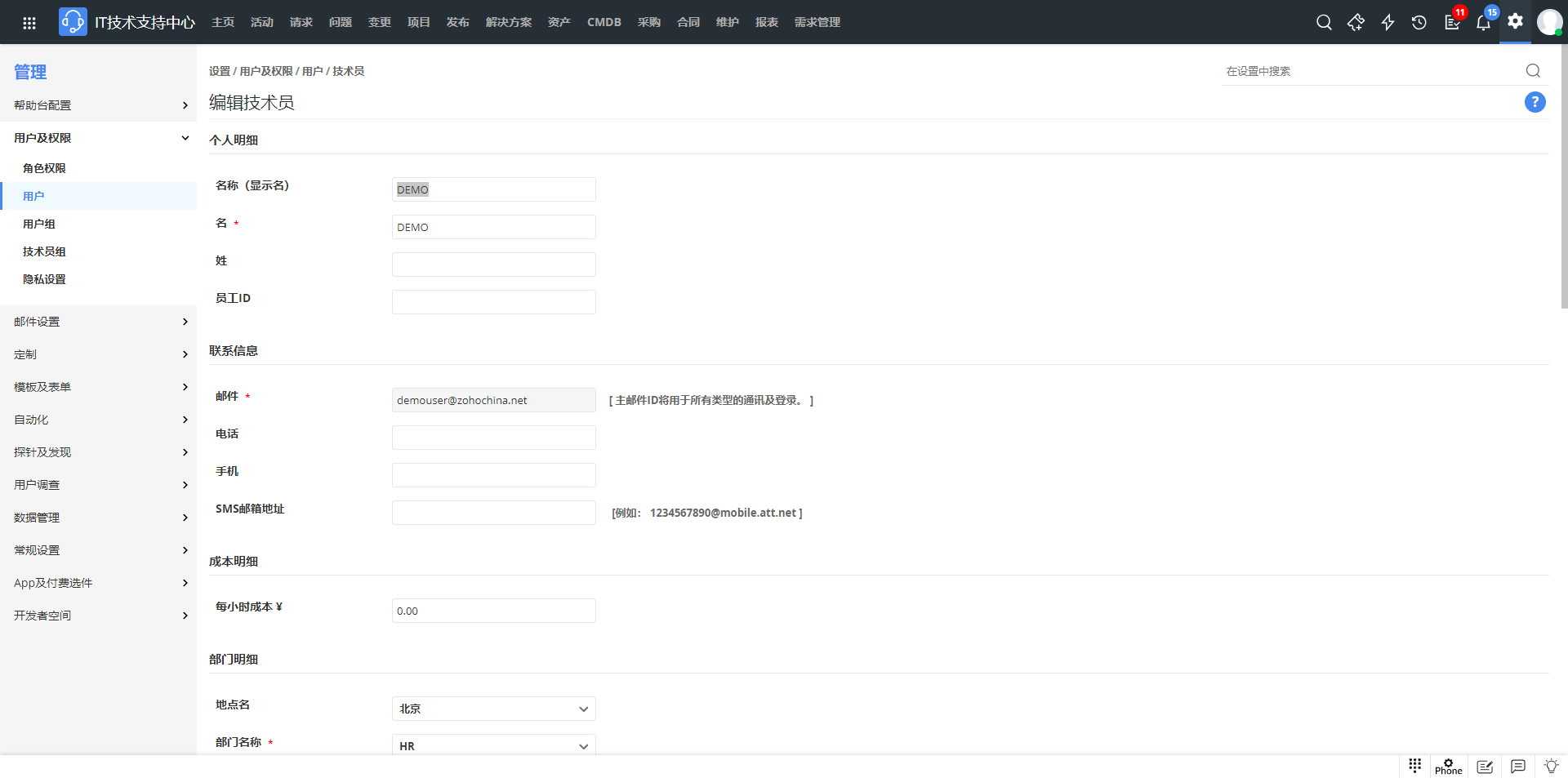The image size is (1568, 778).
Task: Click the 名称（显示名）input field
Action: click(x=494, y=189)
